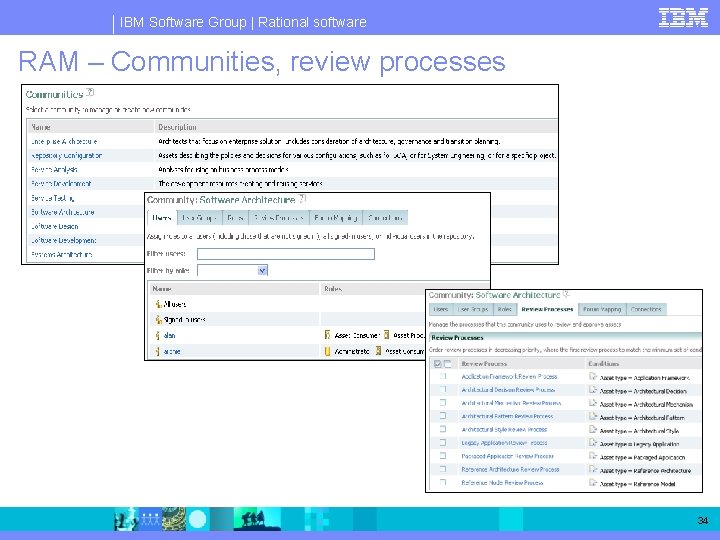Viewport: 720px width, 540px height.
Task: Select User Groups tab in the Users-list community window
Action: click(199, 218)
